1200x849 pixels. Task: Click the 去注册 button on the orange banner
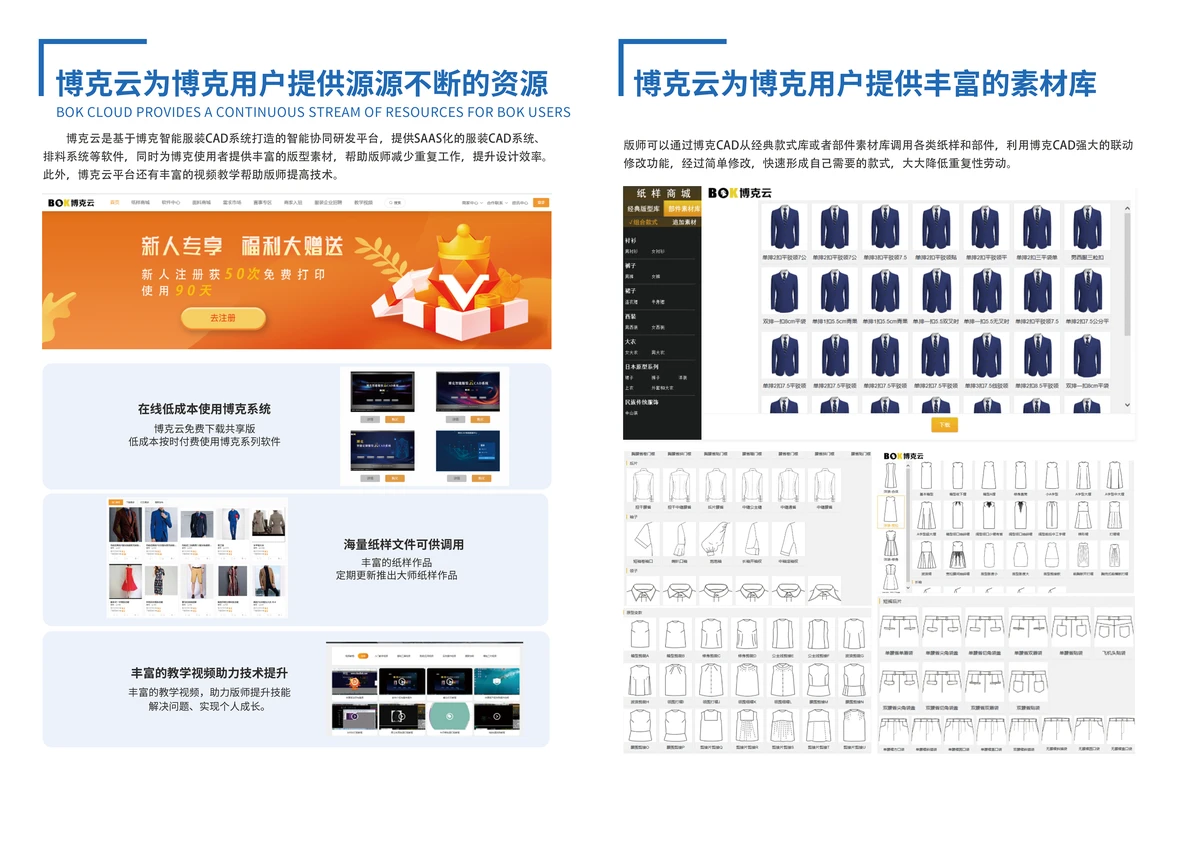pyautogui.click(x=223, y=318)
